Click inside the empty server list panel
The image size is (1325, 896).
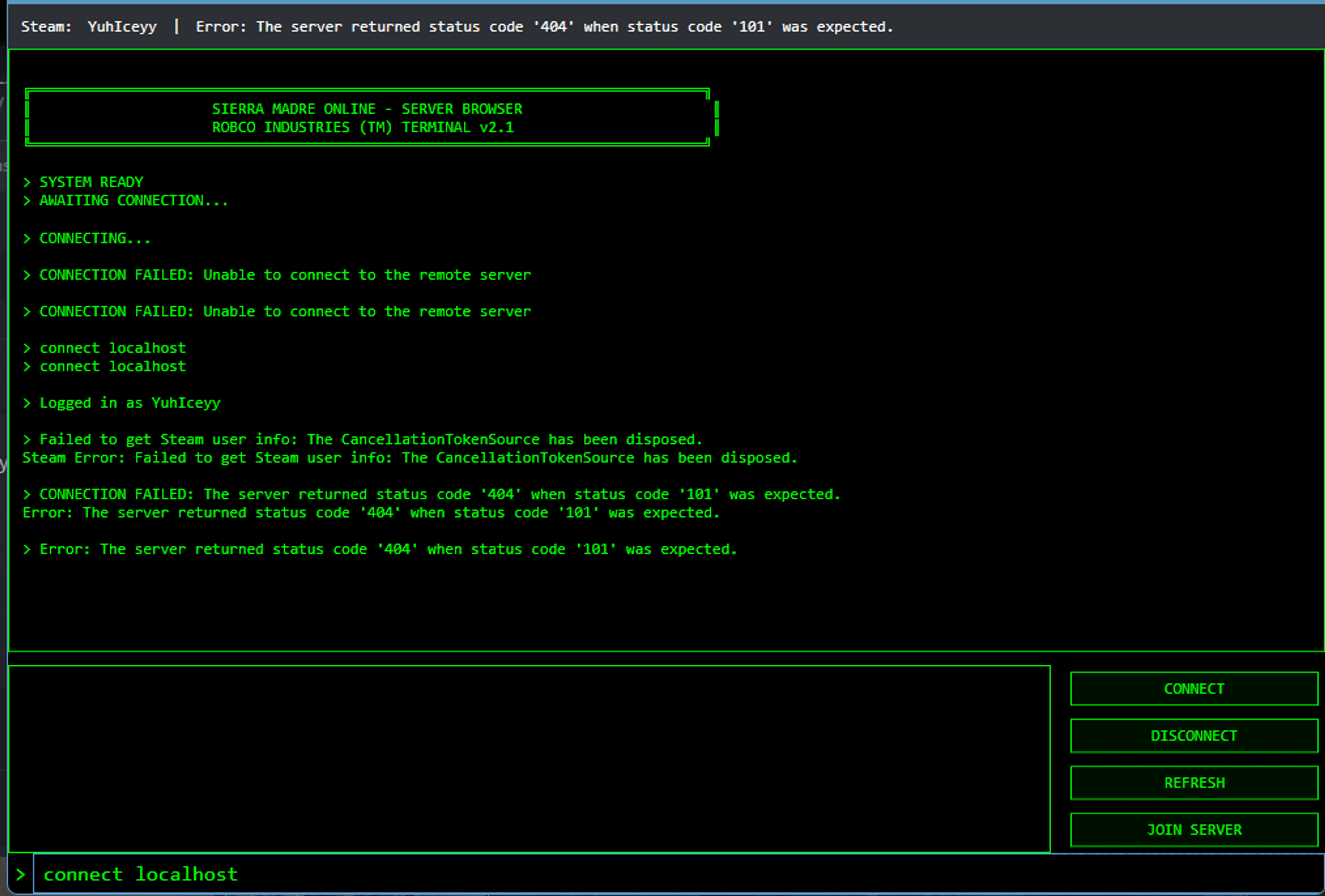(x=528, y=758)
